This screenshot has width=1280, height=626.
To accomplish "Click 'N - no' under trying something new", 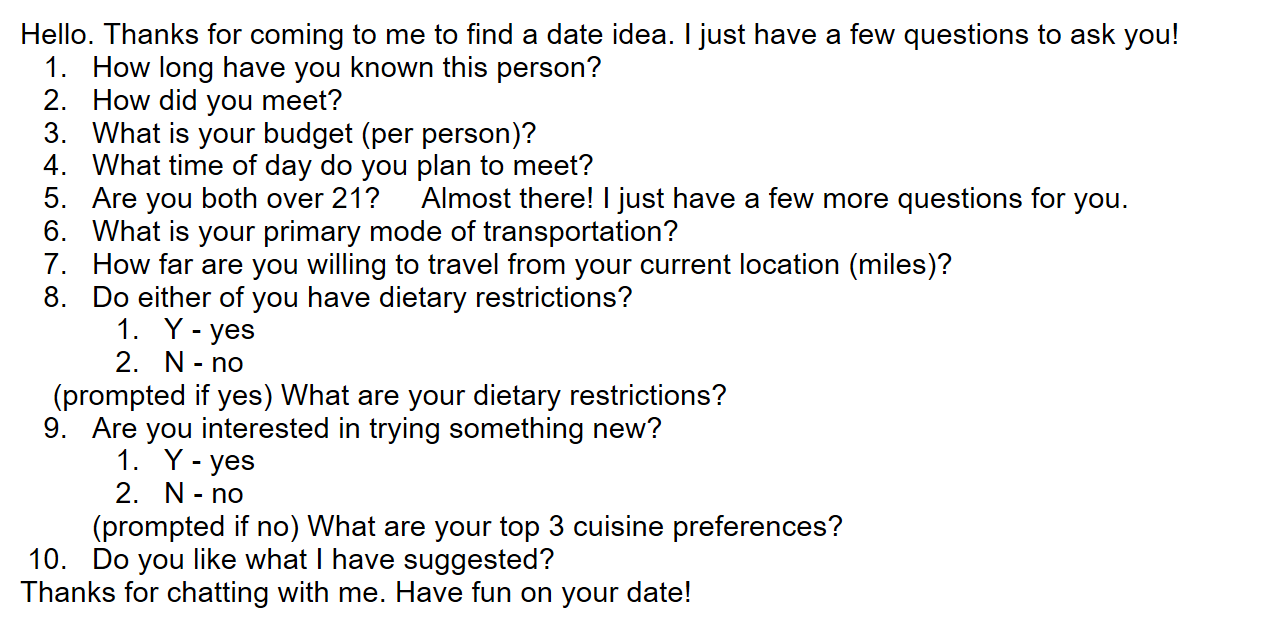I will pyautogui.click(x=204, y=494).
